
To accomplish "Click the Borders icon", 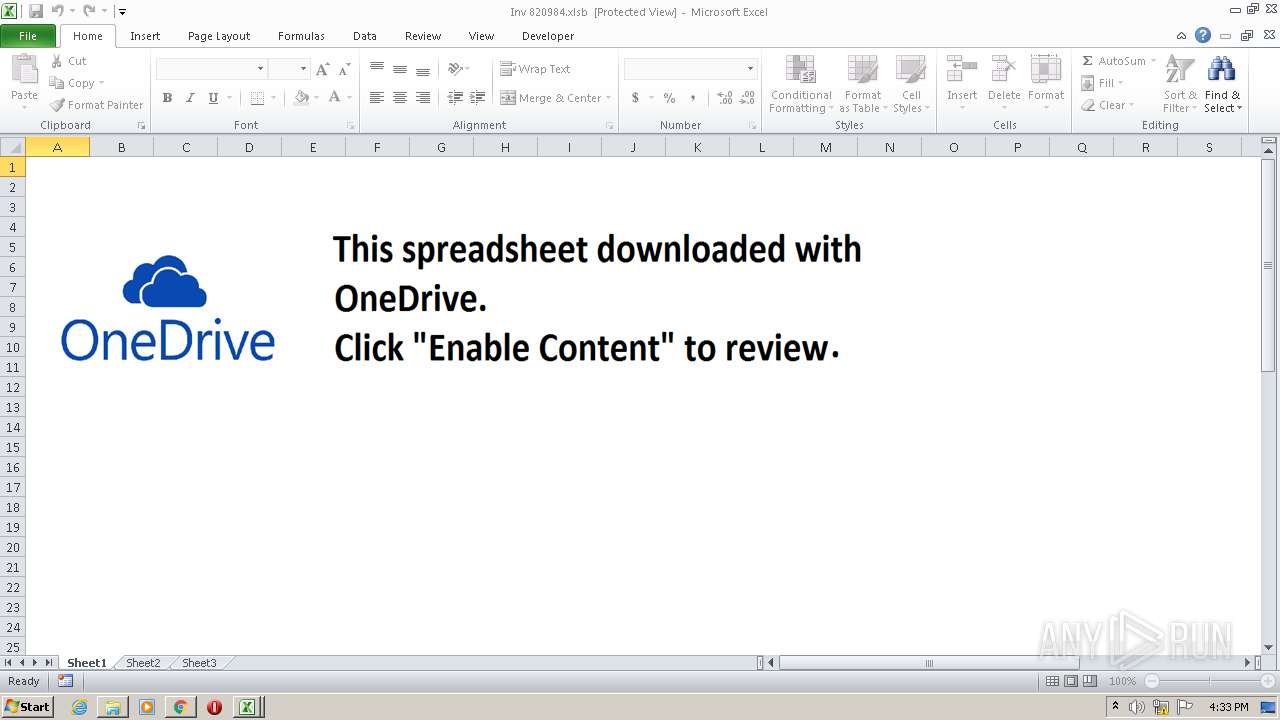I will 257,98.
